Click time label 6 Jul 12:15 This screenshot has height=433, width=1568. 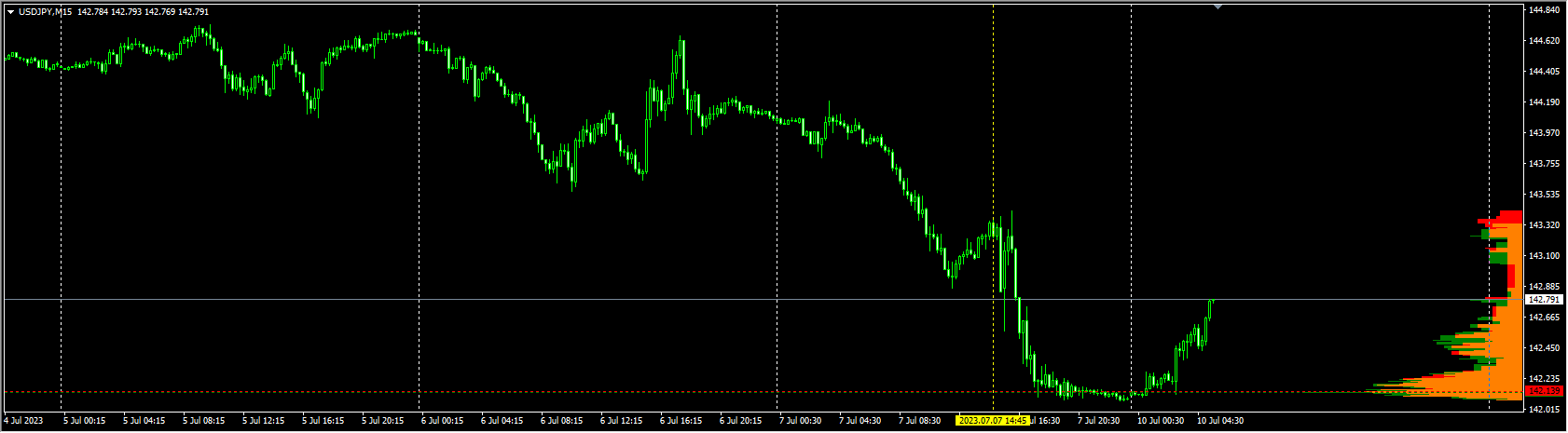(621, 421)
